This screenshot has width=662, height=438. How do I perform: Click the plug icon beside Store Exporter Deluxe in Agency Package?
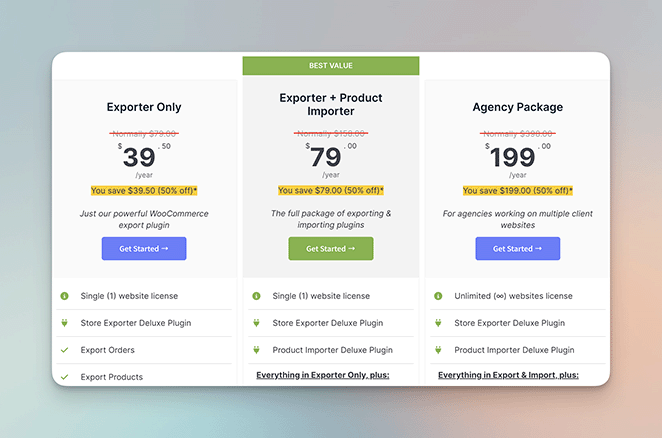439,323
